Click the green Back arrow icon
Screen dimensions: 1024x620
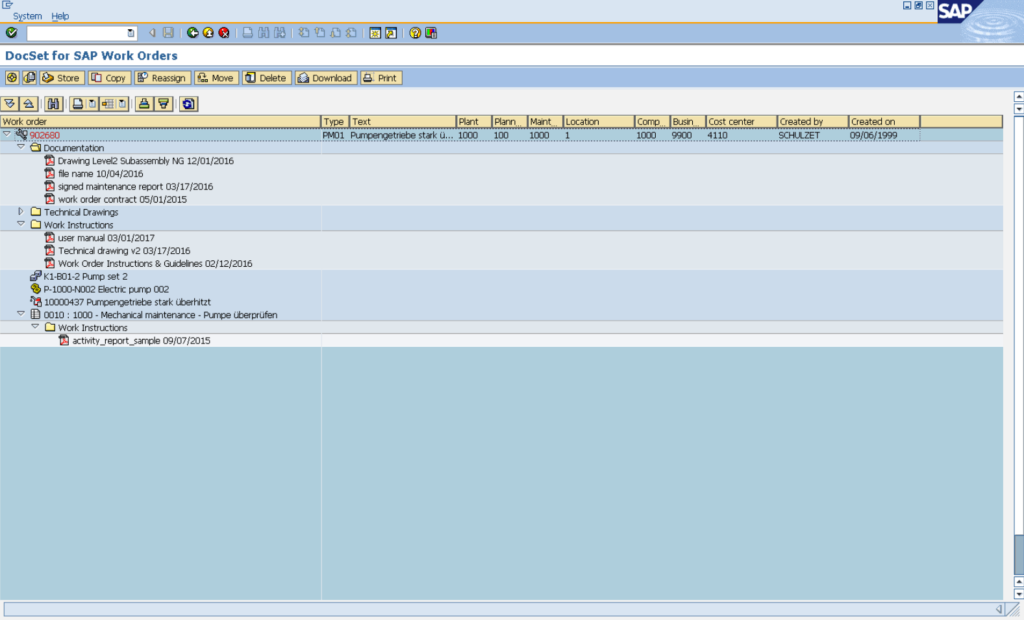[x=192, y=33]
